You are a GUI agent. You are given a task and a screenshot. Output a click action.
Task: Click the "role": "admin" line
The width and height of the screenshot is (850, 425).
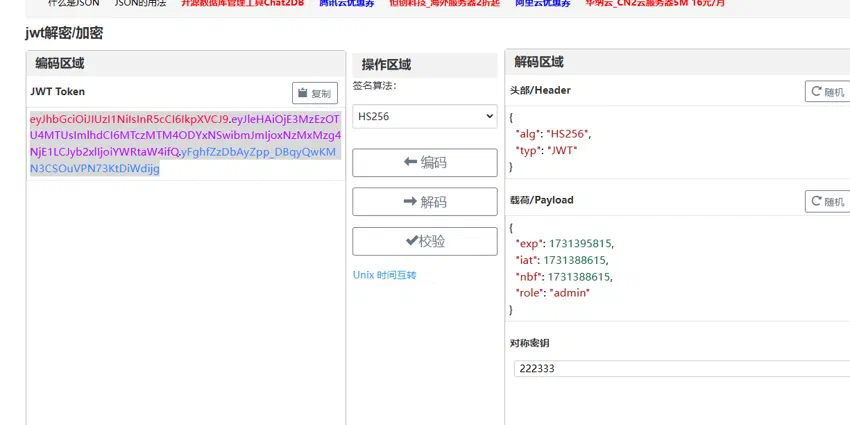(552, 293)
